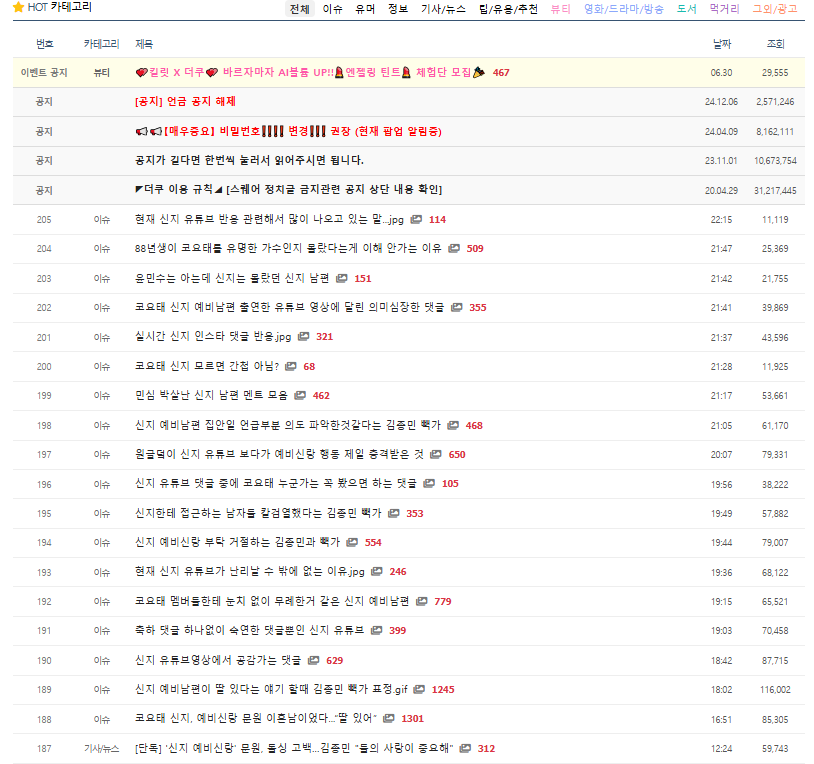
Task: Open the post titled 코요태 신지 모르면 간첩 아님?
Action: point(207,367)
